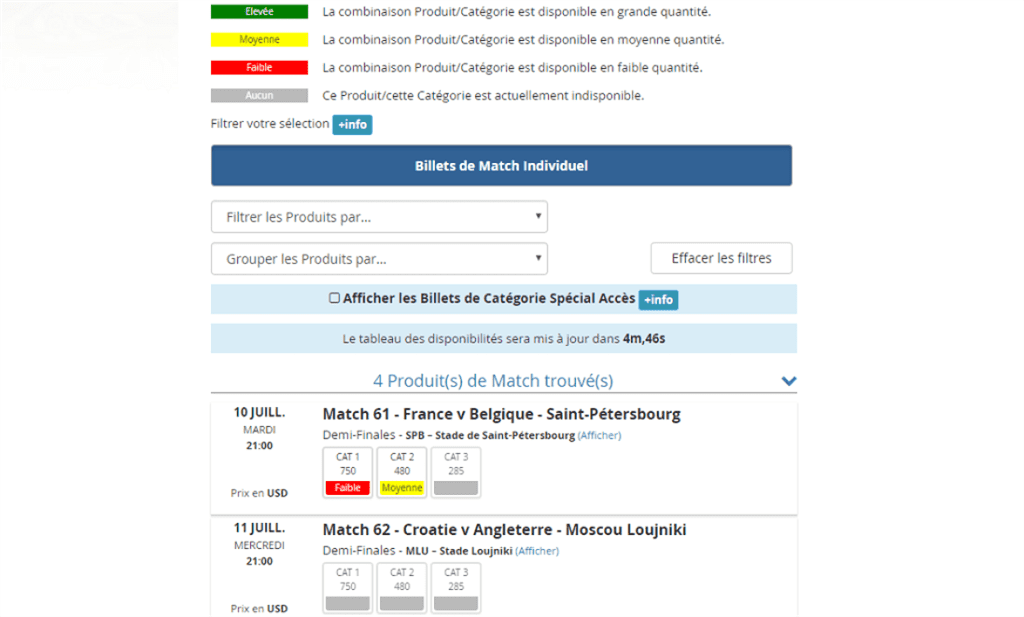Click Effacer les filtres button
Screen dimensions: 1024x617
[x=721, y=258]
